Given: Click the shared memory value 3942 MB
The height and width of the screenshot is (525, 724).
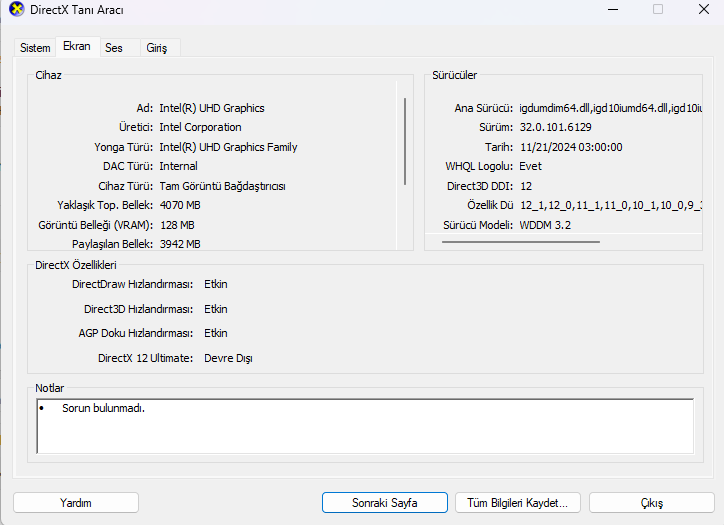Looking at the screenshot, I should click(180, 244).
